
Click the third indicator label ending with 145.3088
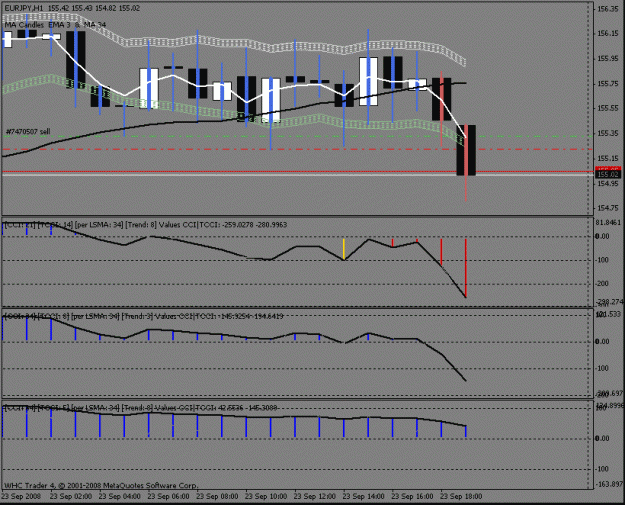pos(141,408)
